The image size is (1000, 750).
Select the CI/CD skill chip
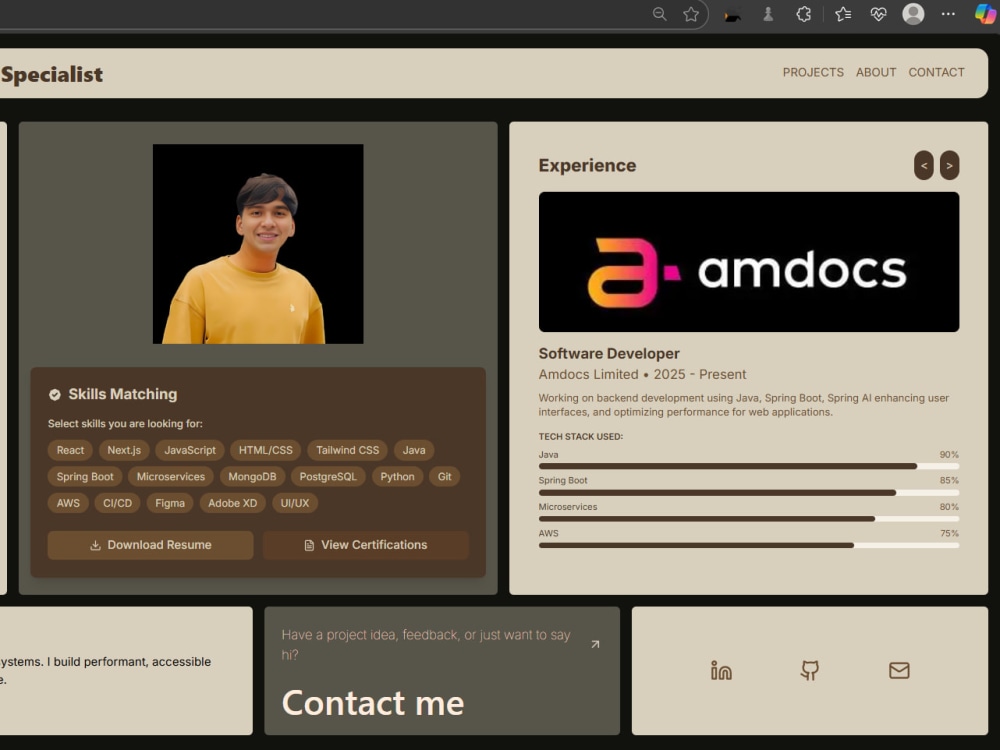(117, 503)
